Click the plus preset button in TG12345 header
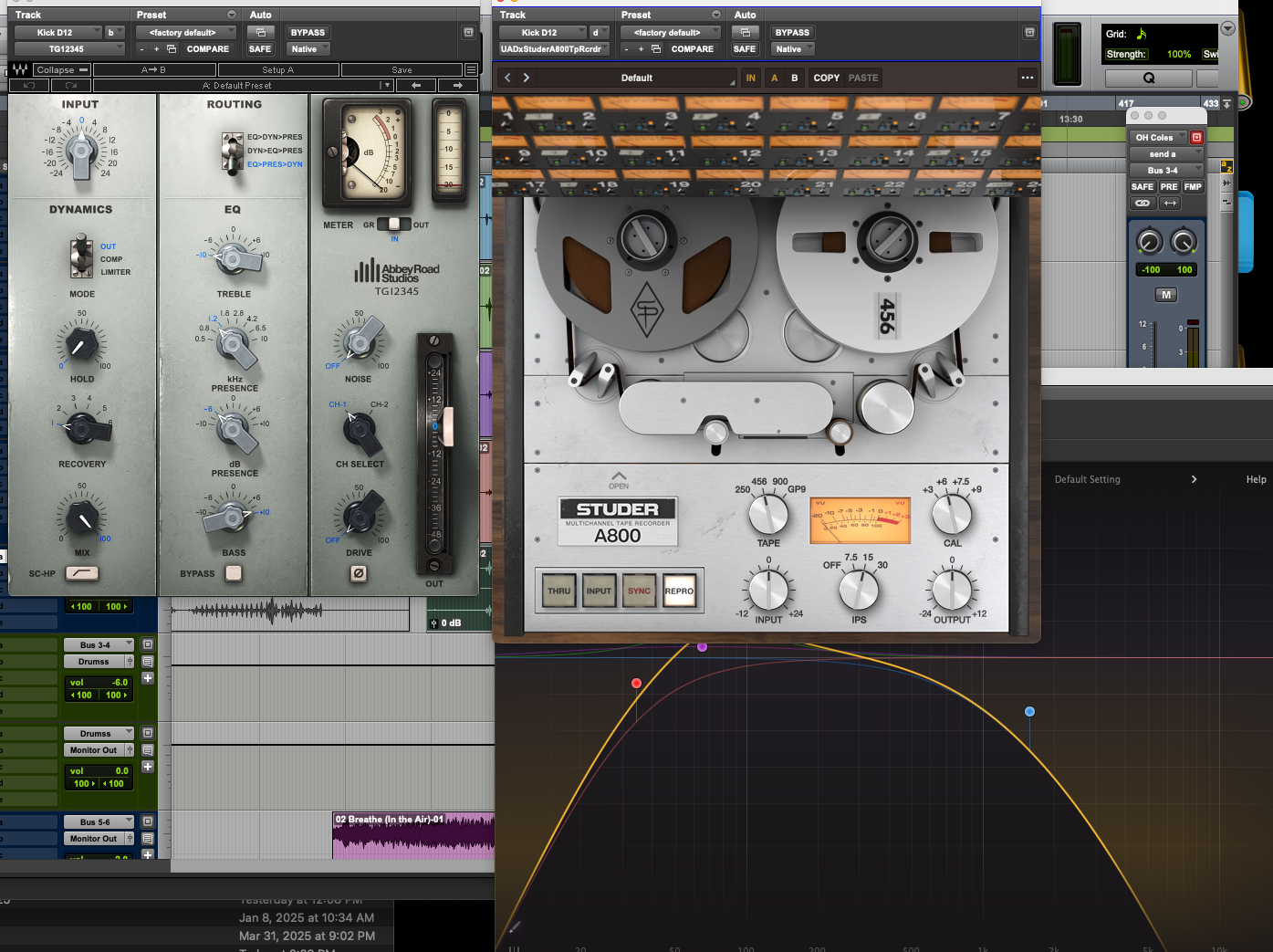1273x952 pixels. coord(156,49)
